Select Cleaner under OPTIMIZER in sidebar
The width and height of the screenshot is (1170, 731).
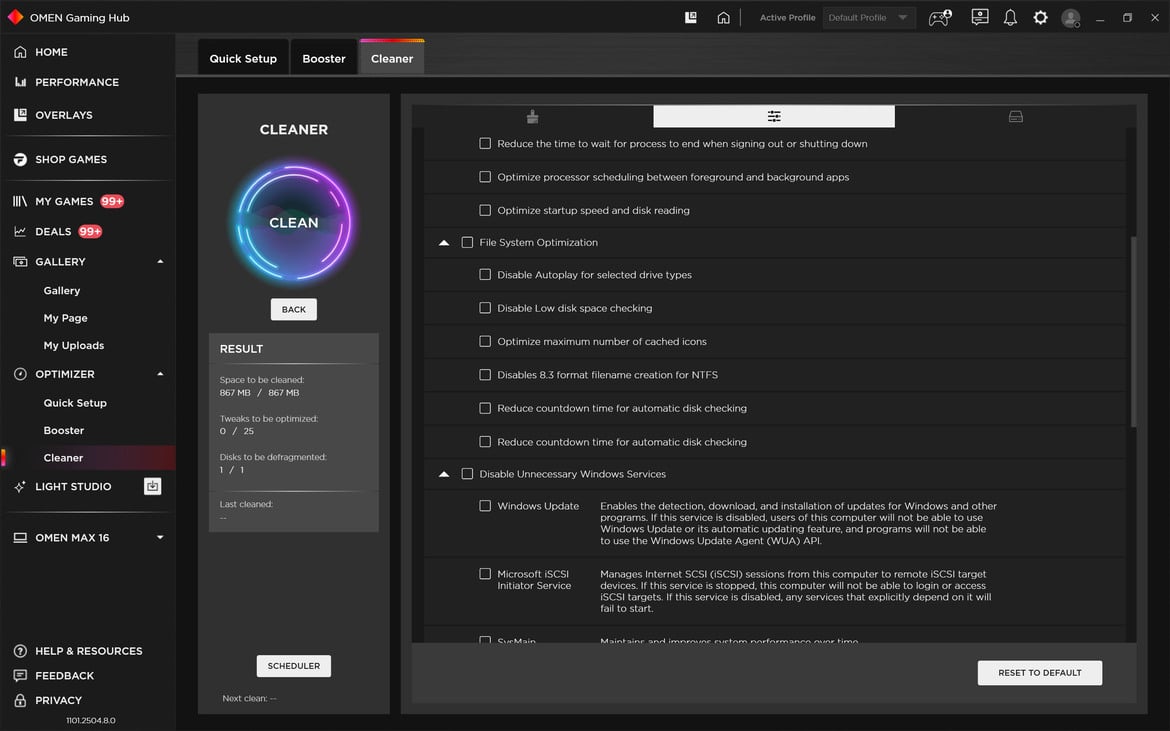coord(63,458)
